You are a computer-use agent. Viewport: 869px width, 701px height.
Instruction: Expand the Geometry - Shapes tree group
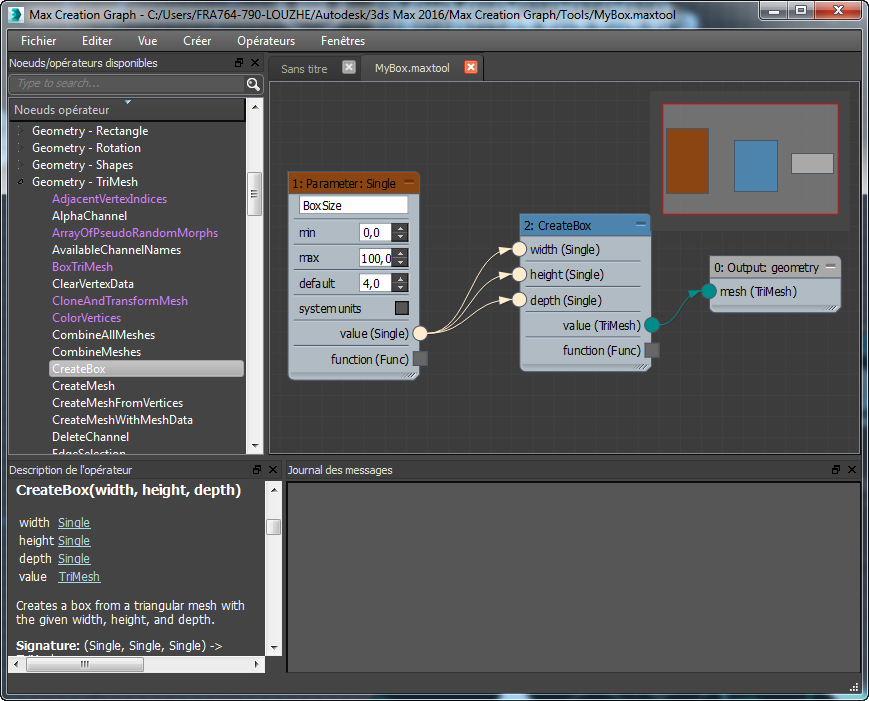coord(19,165)
